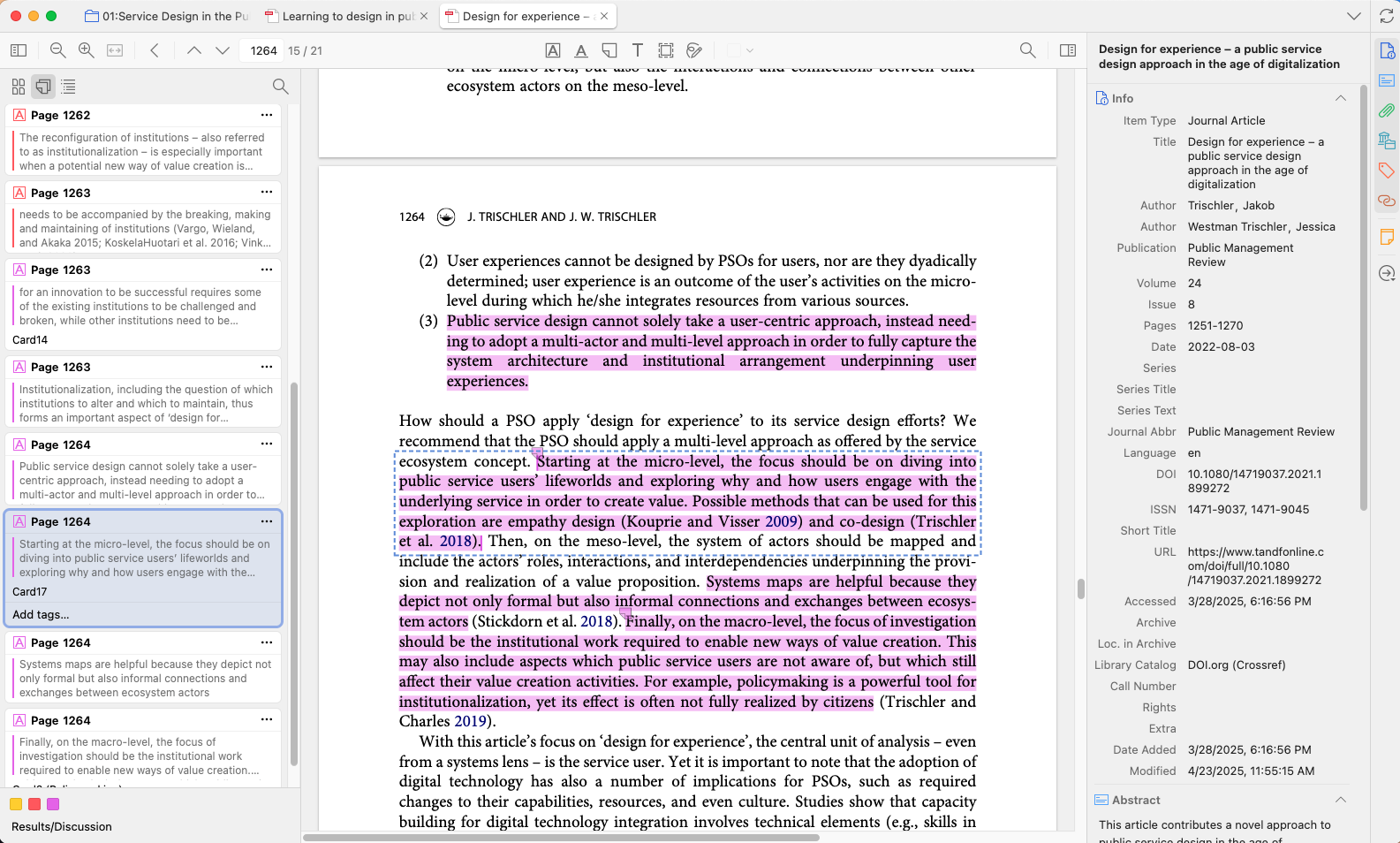1400x843 pixels.
Task: Click the URL field tandfonline link
Action: [x=1255, y=566]
